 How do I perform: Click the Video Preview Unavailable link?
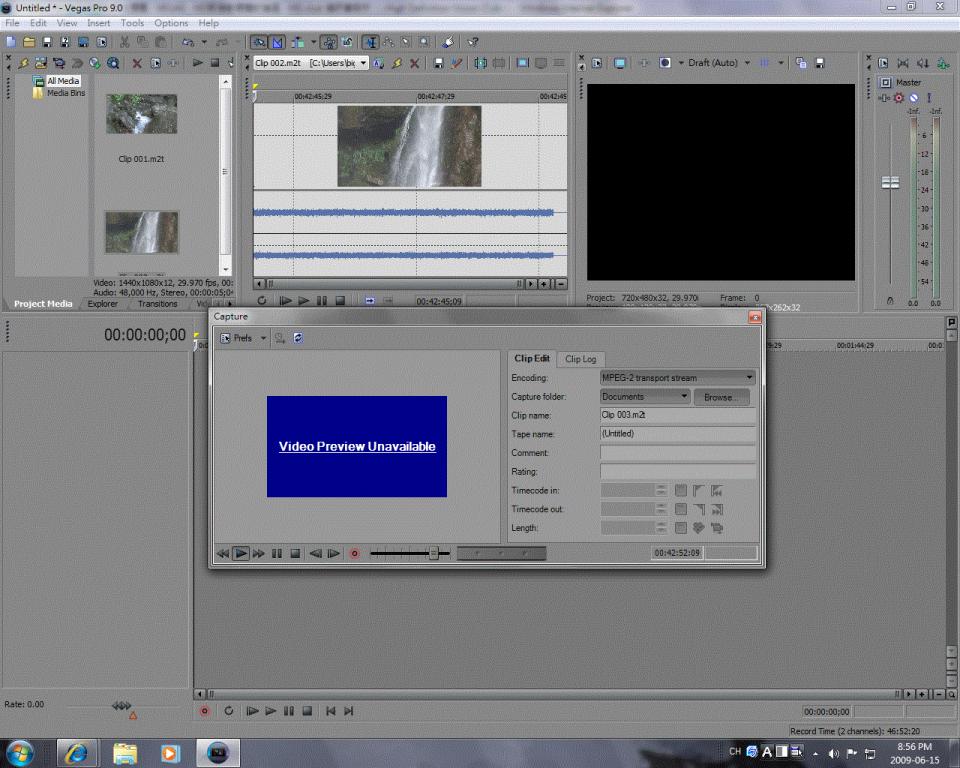click(357, 447)
